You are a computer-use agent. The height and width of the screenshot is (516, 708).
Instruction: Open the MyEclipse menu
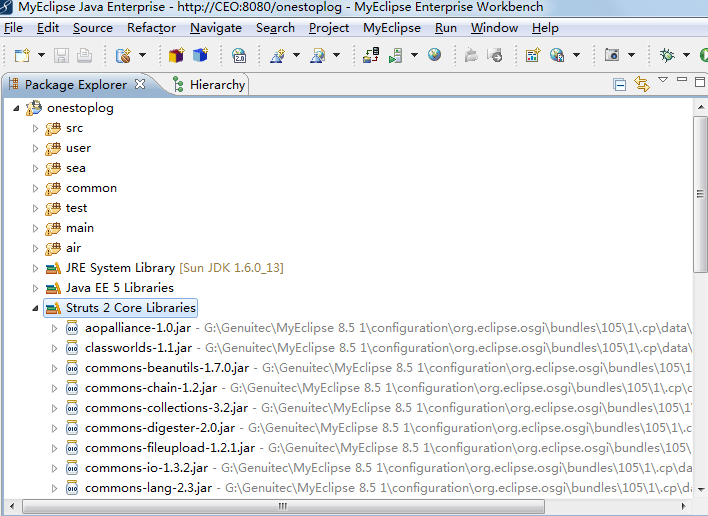(392, 28)
